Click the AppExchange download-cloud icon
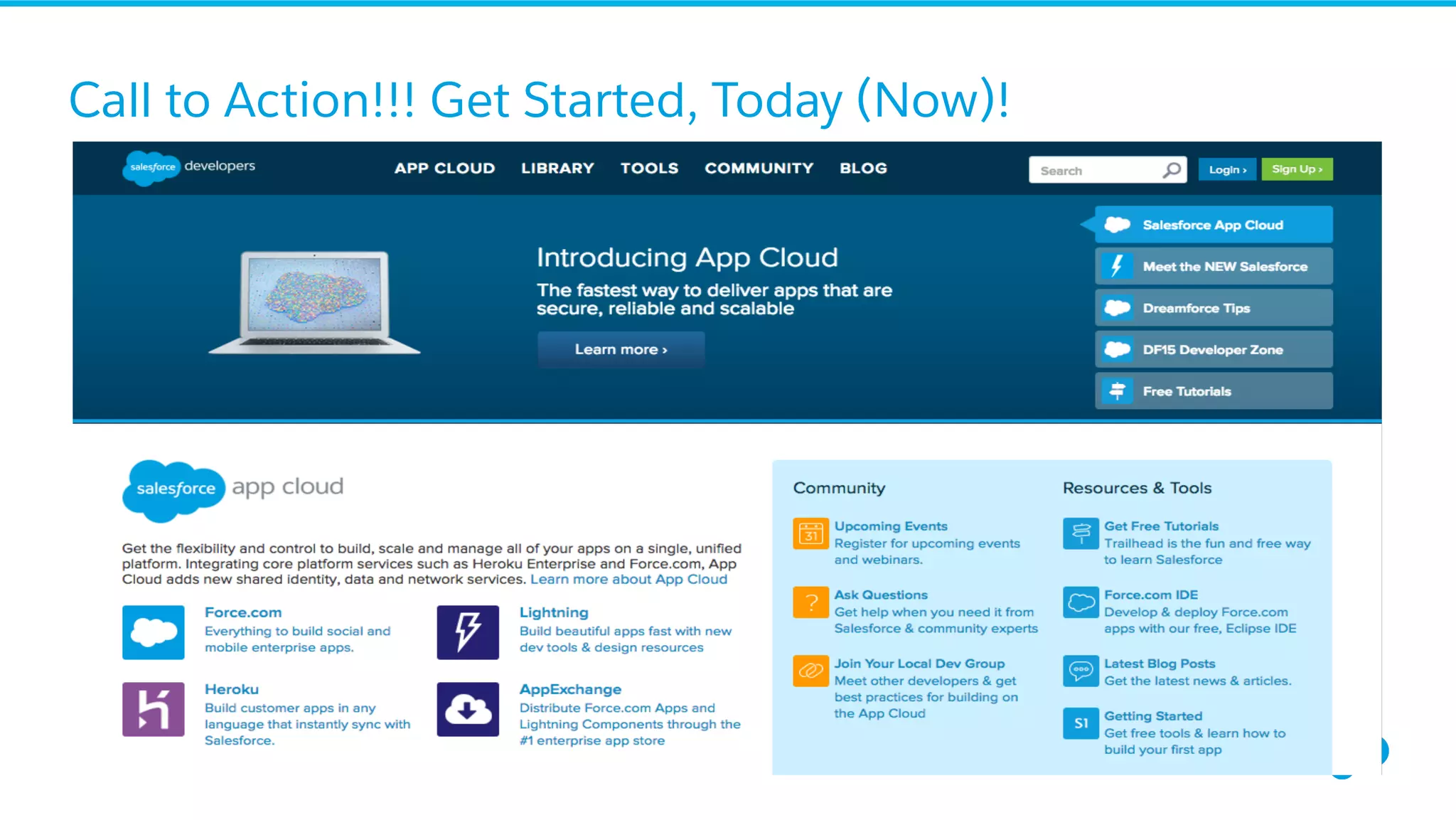The image size is (1456, 820). 468,709
